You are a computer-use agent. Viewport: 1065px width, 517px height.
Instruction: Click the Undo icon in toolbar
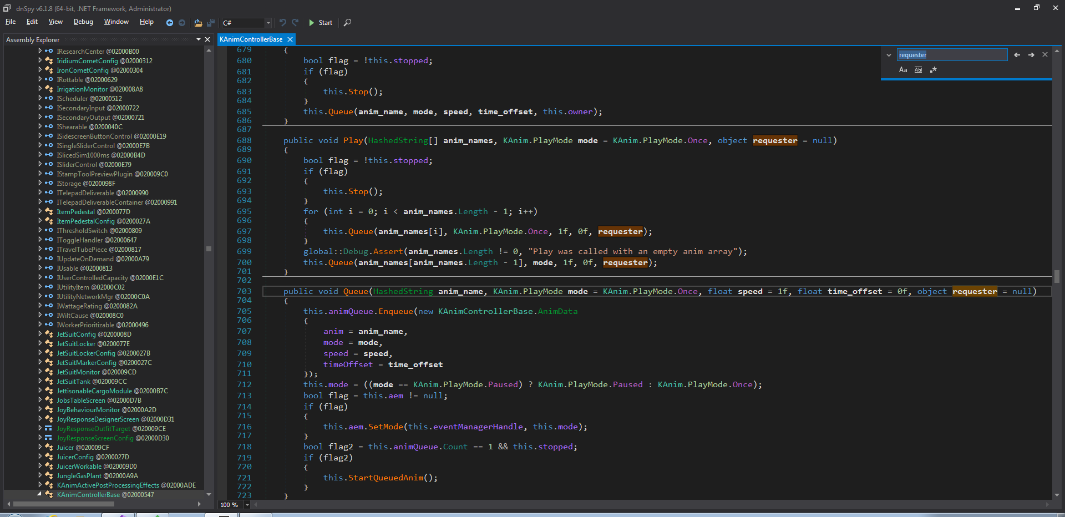(x=282, y=22)
